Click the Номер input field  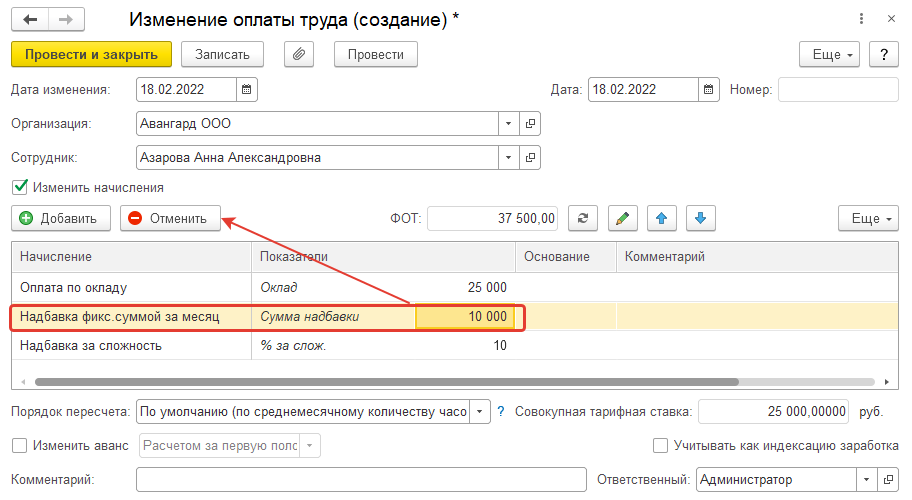click(x=838, y=90)
